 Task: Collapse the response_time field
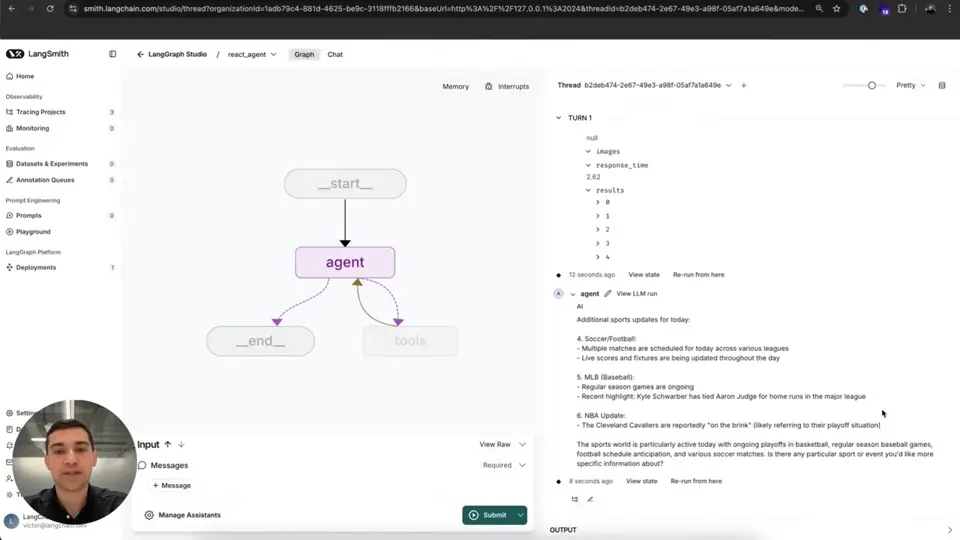click(588, 165)
